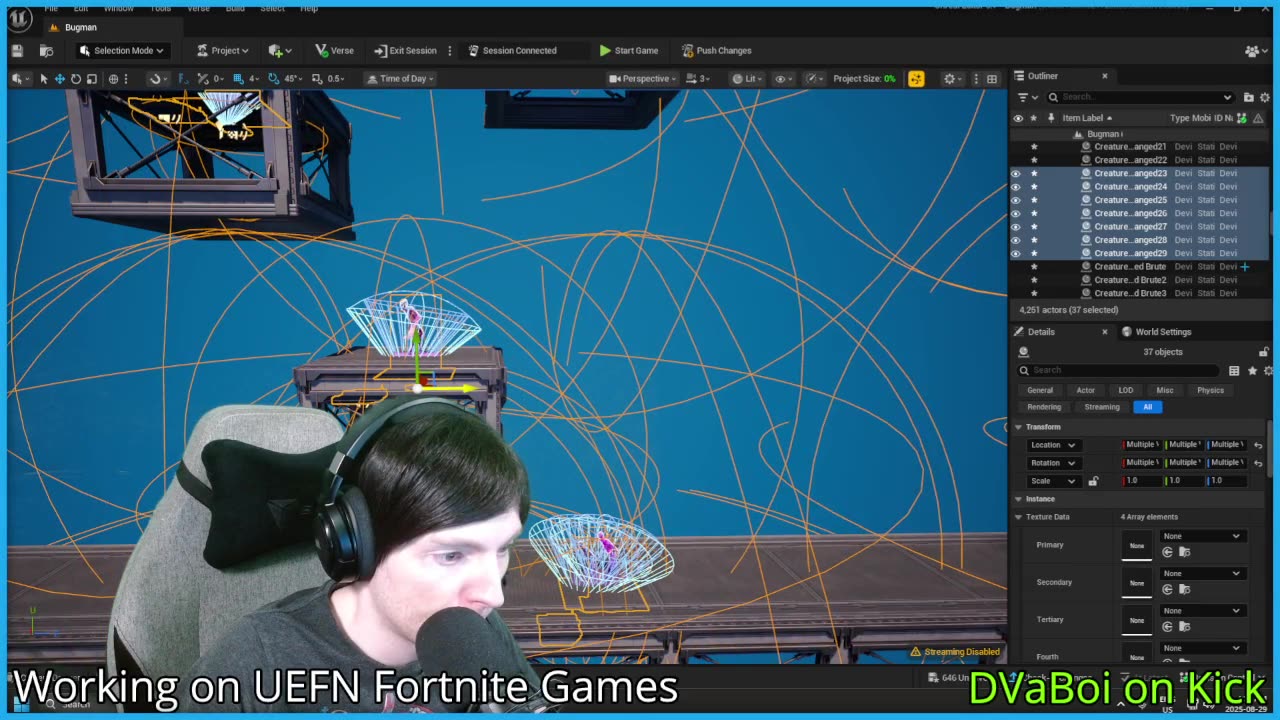Open the Project dropdown menu
The width and height of the screenshot is (1280, 720).
[222, 50]
